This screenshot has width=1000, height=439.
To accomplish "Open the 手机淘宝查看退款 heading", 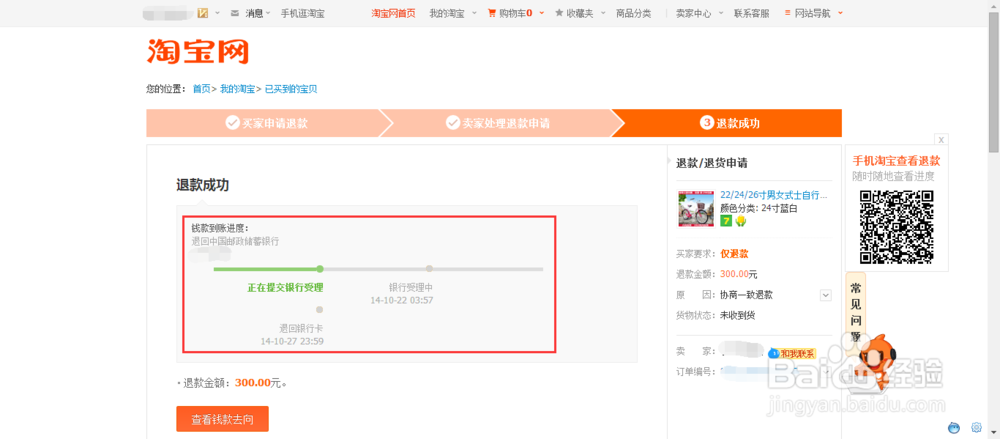I will (897, 161).
